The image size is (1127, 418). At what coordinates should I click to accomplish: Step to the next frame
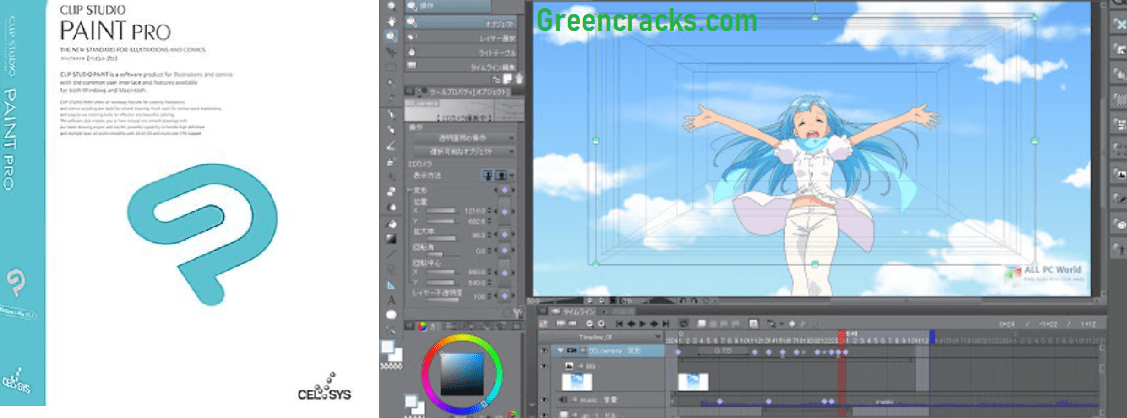(x=654, y=324)
